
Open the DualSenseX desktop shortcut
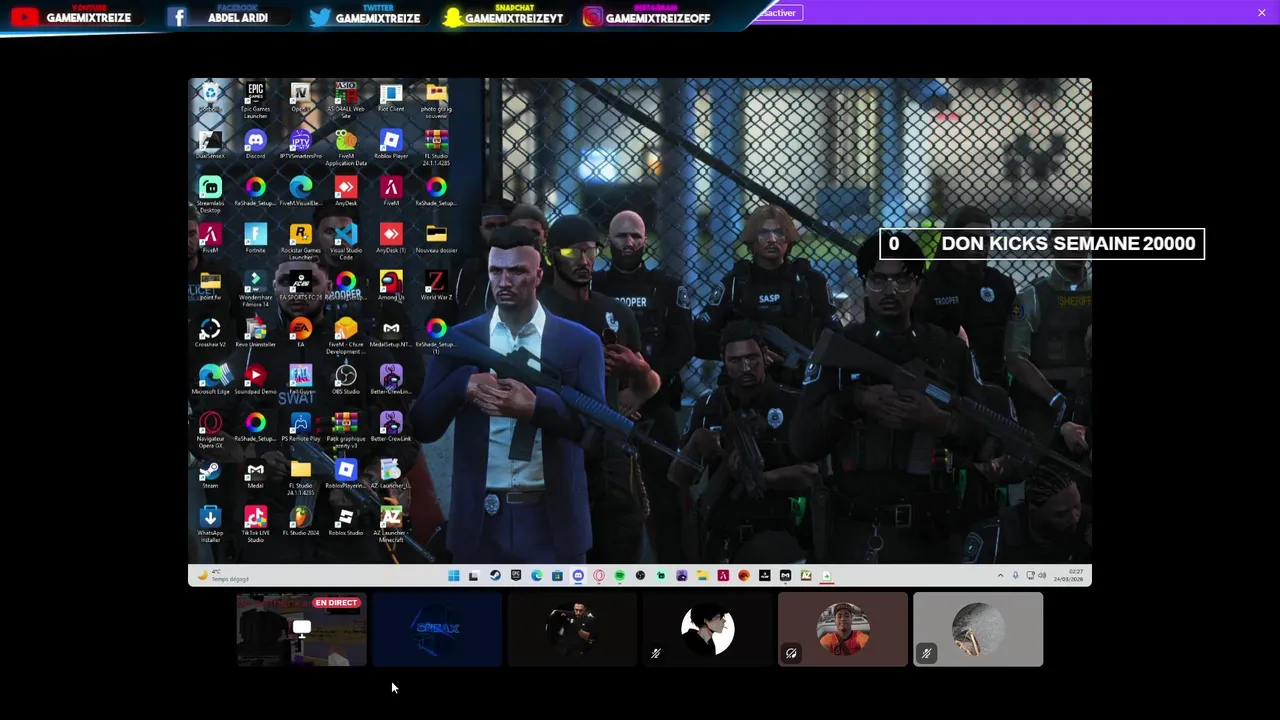(x=210, y=145)
